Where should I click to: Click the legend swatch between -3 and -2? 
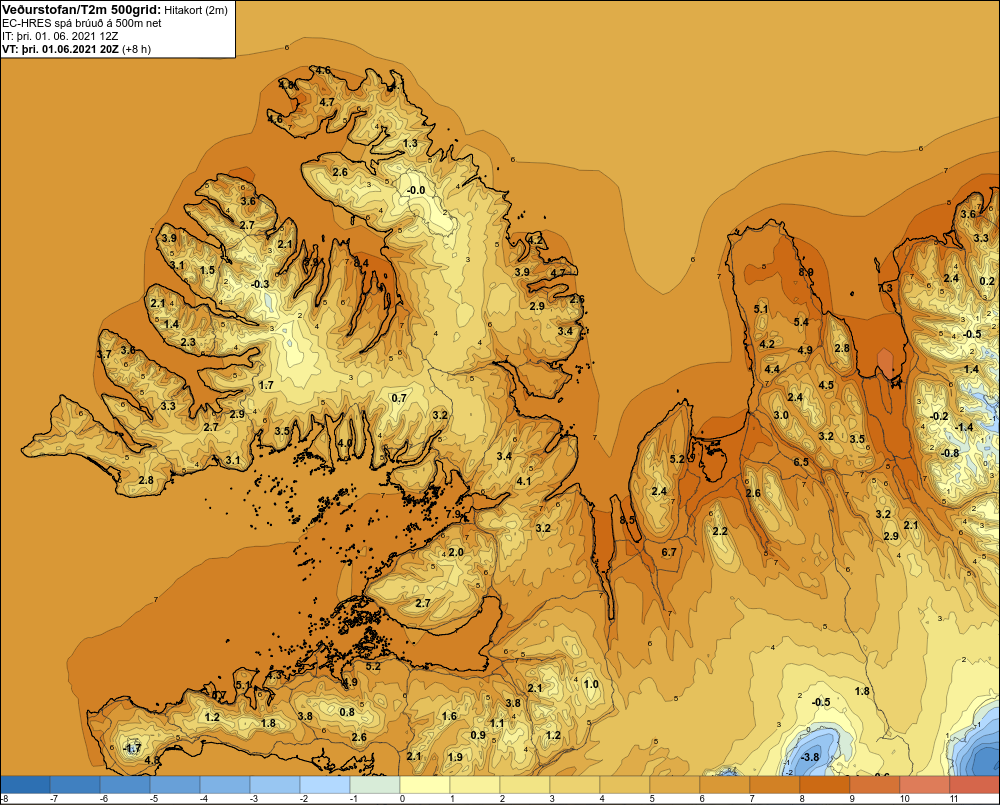(275, 784)
